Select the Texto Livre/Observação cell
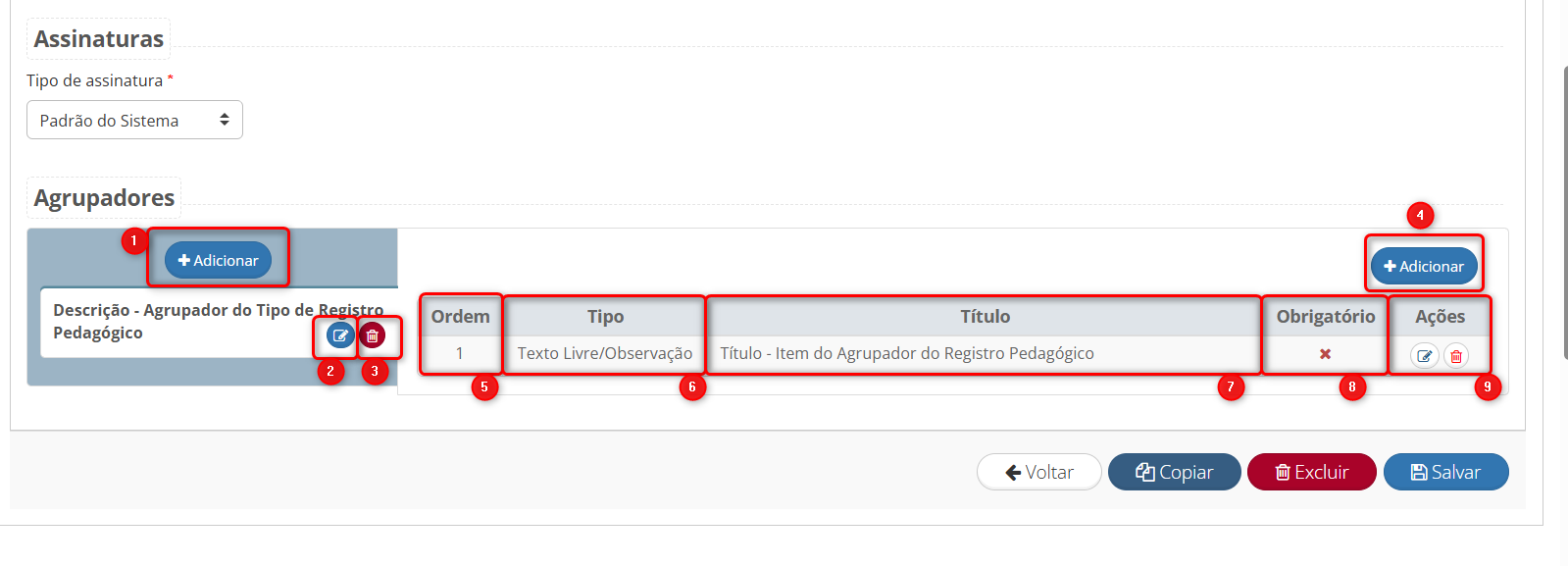1568x566 pixels. click(x=605, y=353)
